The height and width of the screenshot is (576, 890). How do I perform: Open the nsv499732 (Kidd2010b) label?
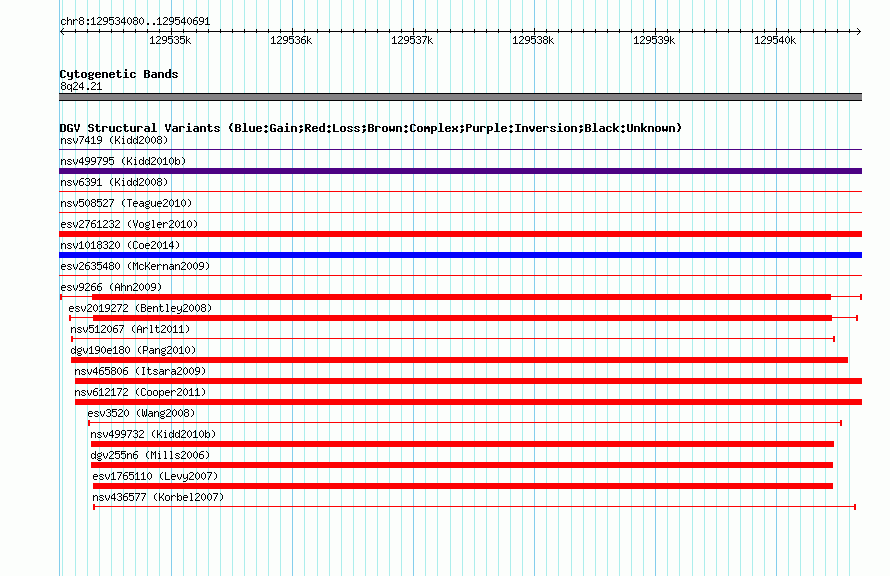click(x=153, y=434)
